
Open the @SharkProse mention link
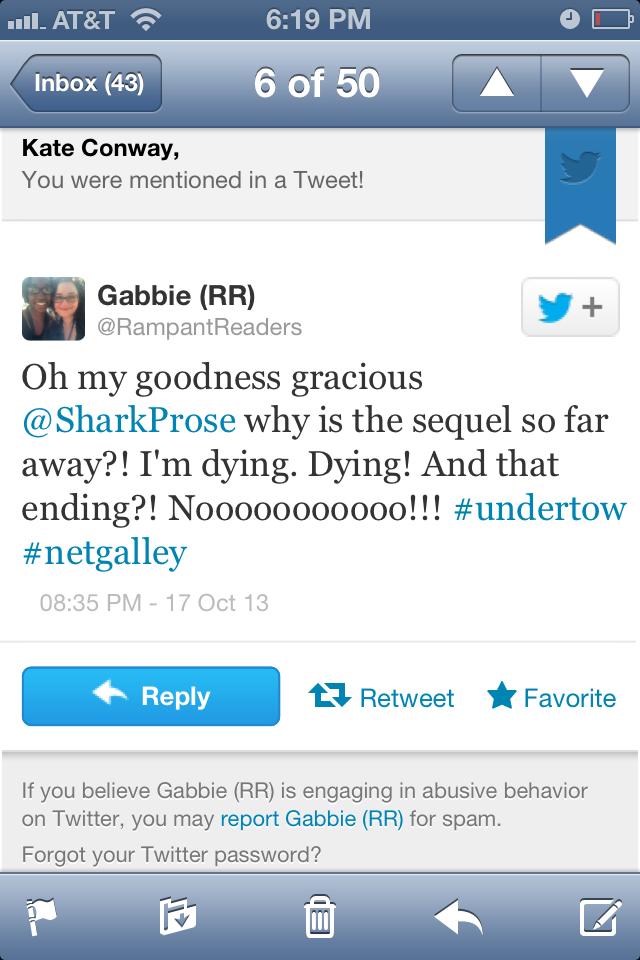(x=129, y=419)
